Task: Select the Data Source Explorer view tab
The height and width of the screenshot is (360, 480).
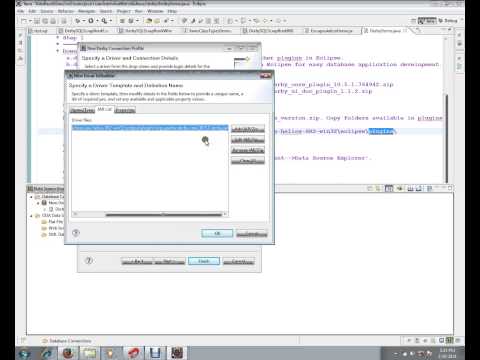Action: click(x=46, y=189)
